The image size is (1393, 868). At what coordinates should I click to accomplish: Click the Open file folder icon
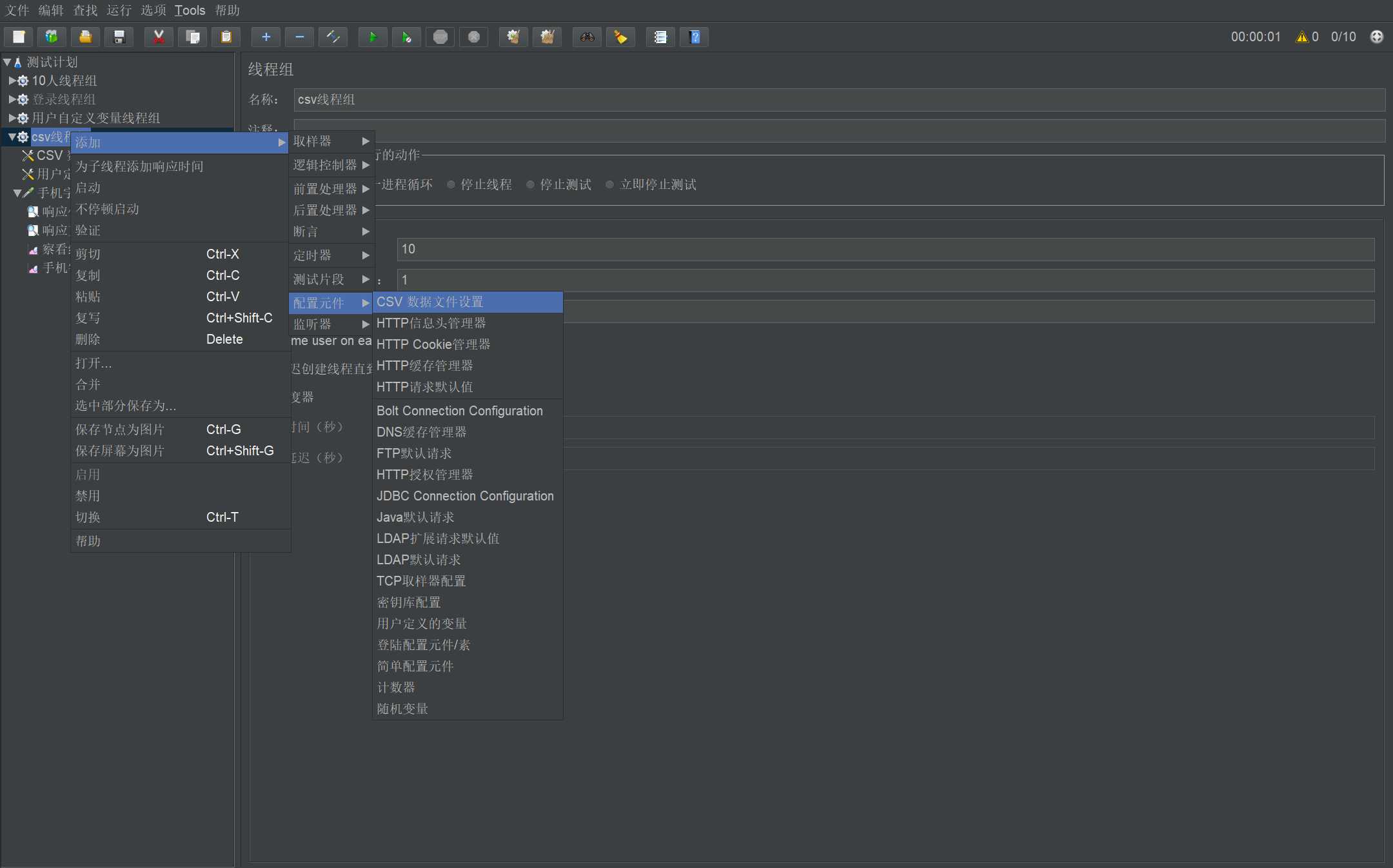click(85, 37)
